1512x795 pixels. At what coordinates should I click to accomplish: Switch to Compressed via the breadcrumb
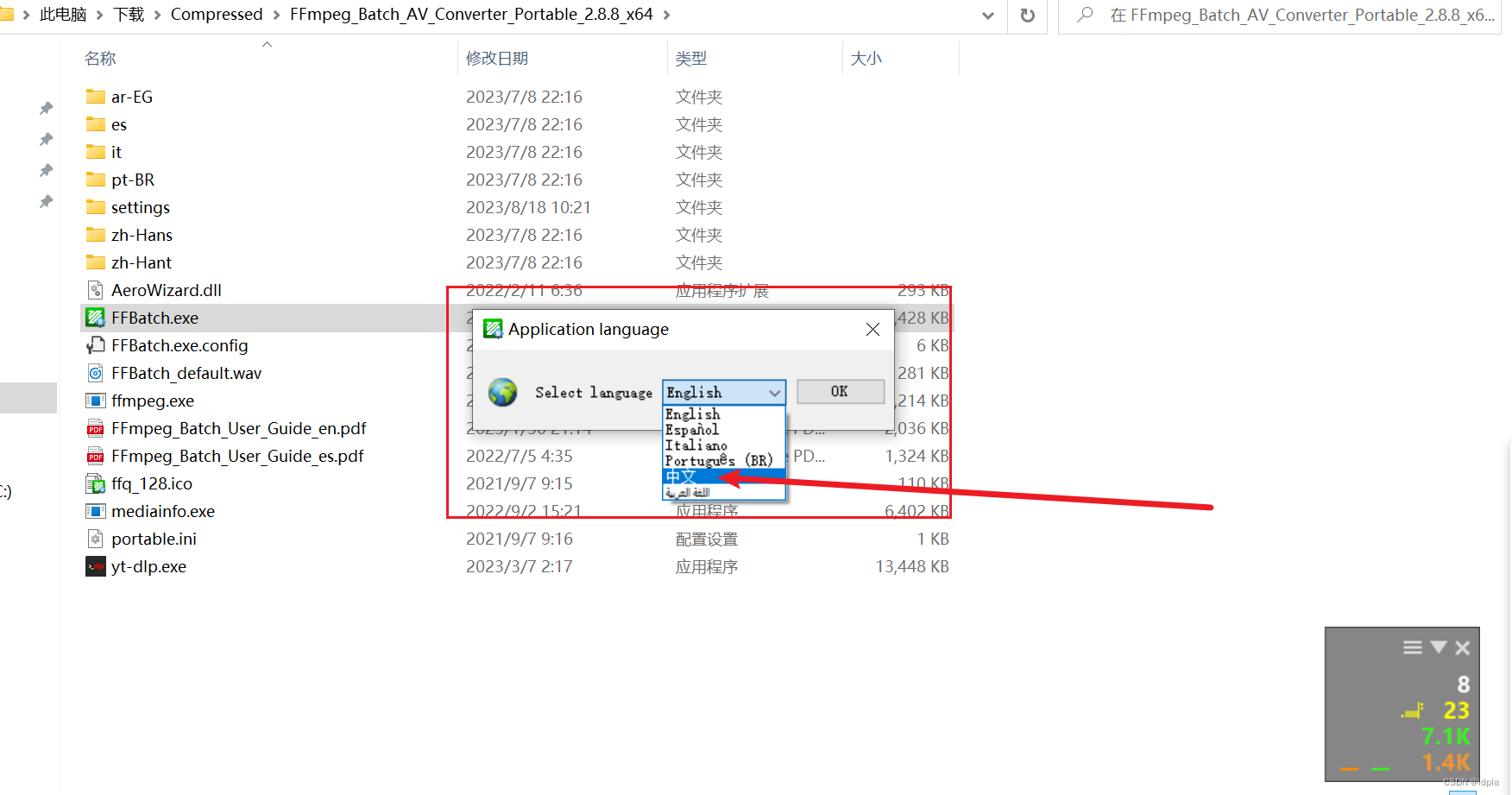click(217, 14)
